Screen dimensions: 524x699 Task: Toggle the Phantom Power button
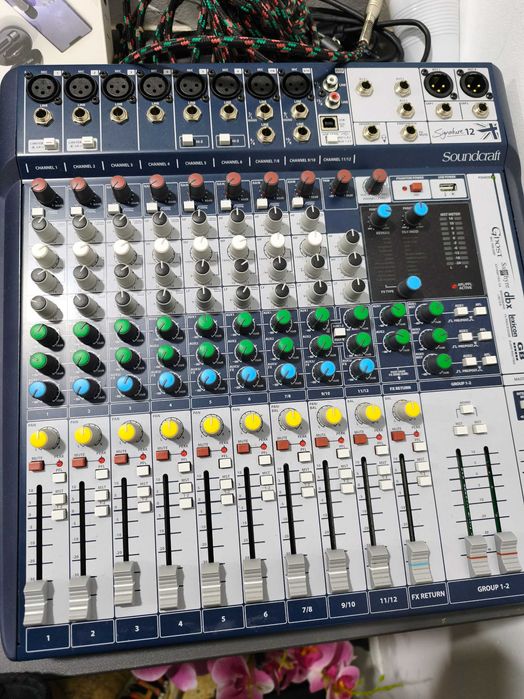[416, 187]
